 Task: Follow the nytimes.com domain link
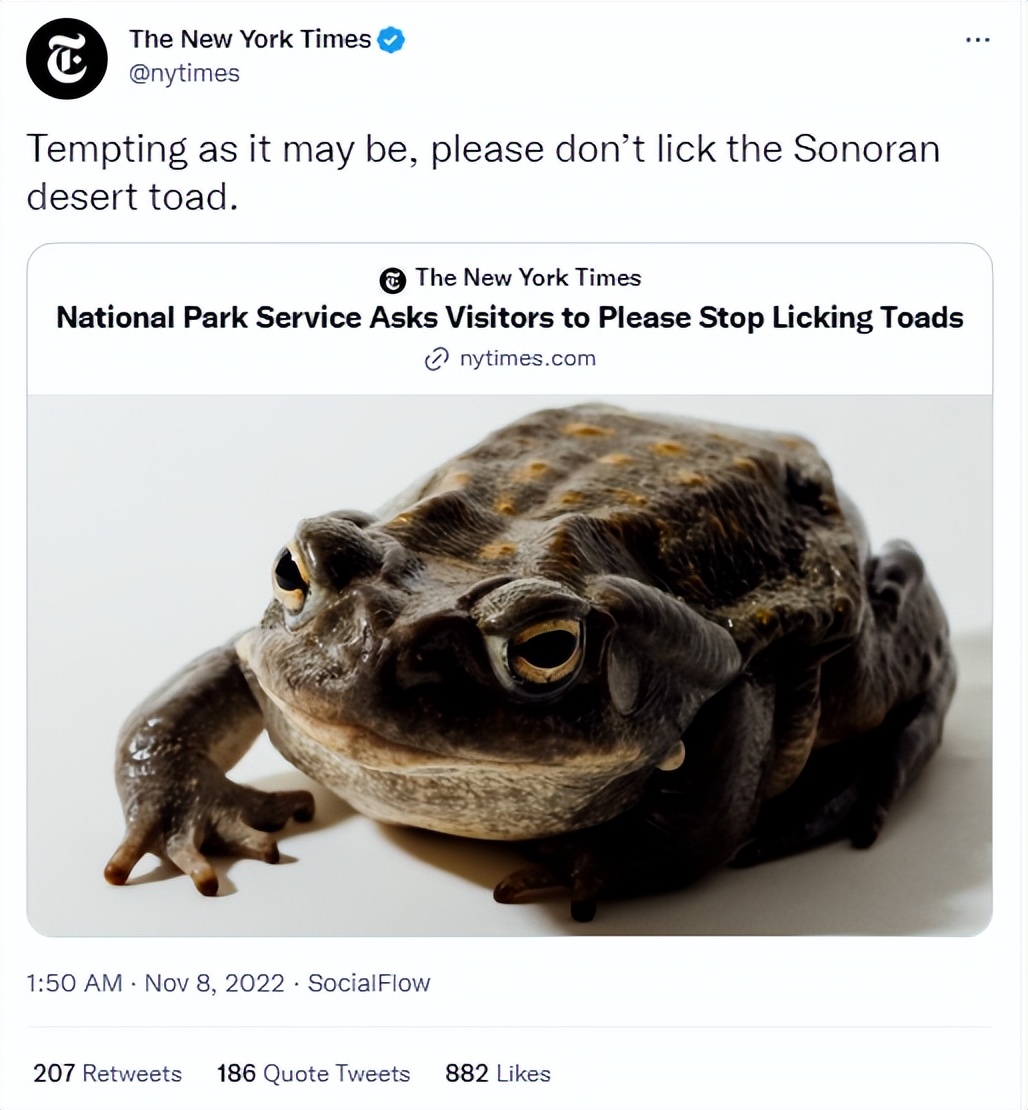coord(527,358)
